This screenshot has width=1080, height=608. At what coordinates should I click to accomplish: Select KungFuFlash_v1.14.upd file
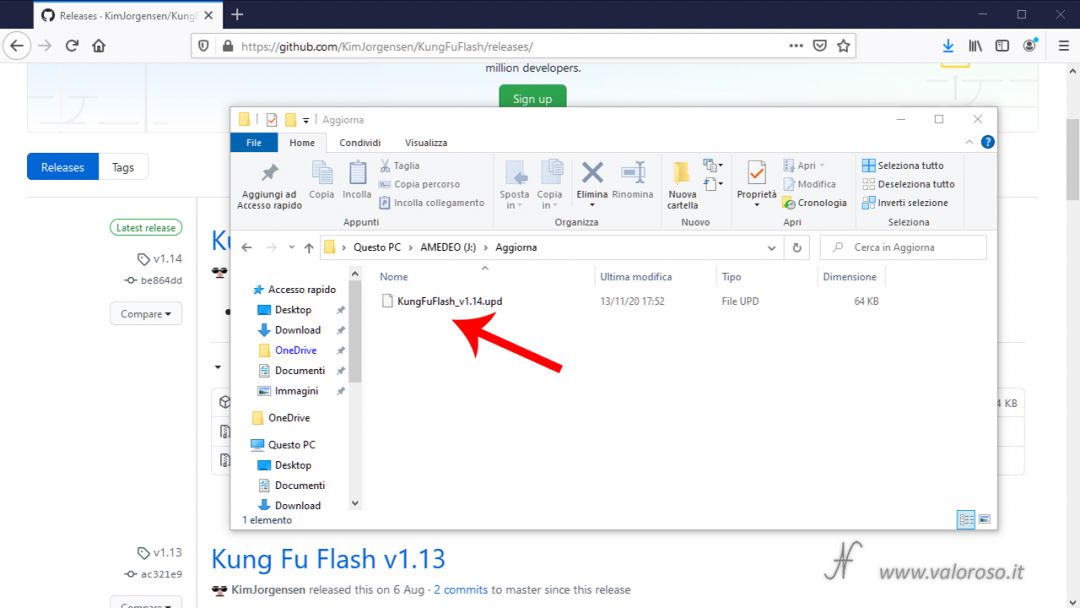449,301
